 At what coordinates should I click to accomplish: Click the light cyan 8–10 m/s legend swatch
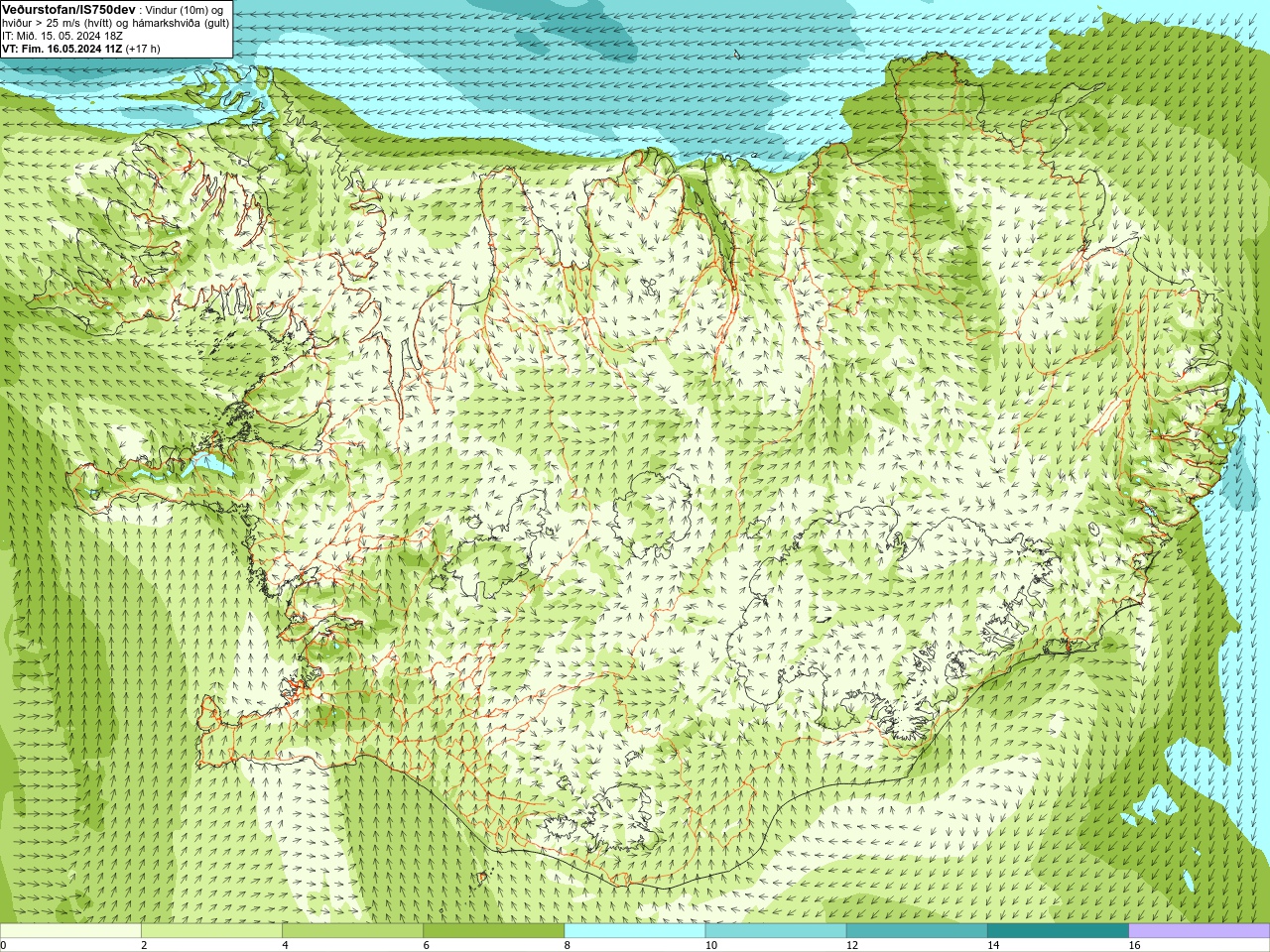click(635, 931)
